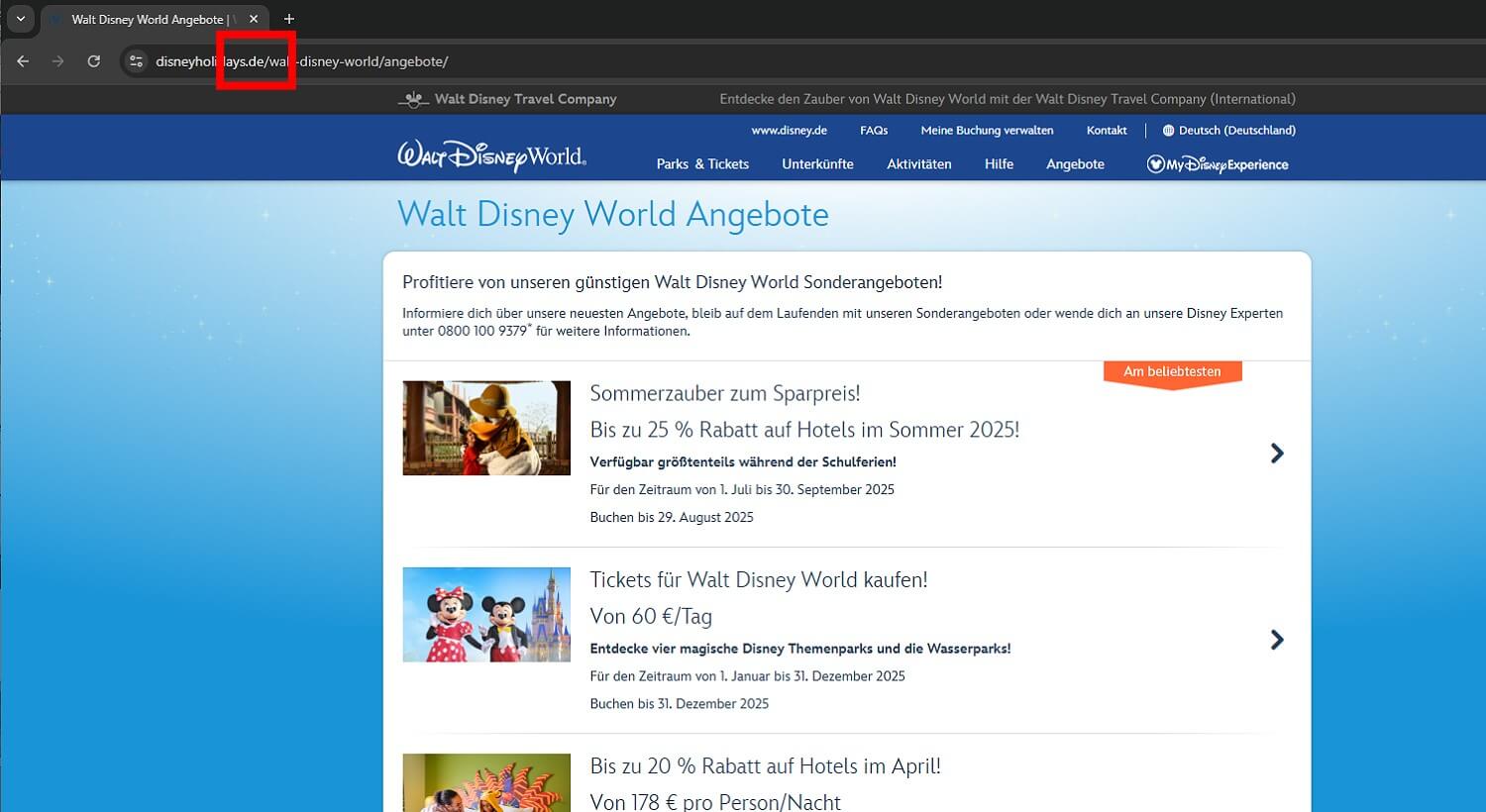The image size is (1486, 812).
Task: Reload the current page
Action: point(93,61)
